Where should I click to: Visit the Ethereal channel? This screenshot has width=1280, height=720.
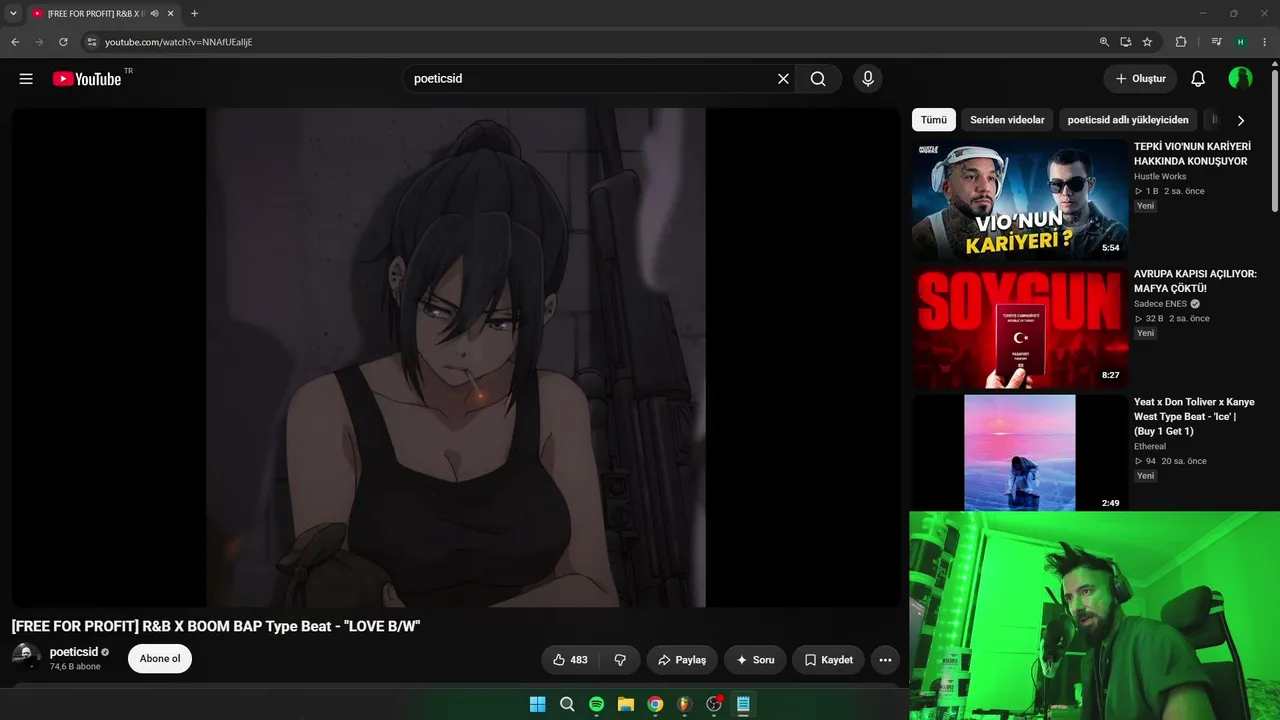coord(1150,447)
